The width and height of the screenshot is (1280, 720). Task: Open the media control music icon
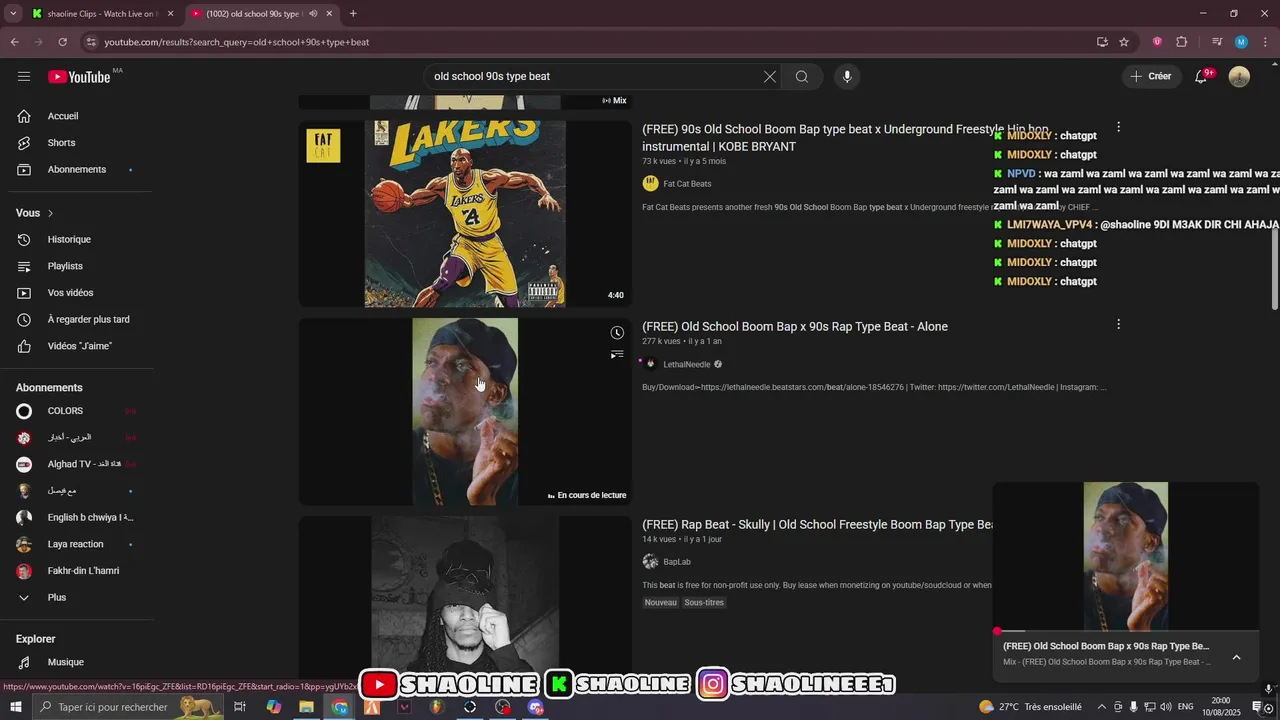coord(1217,42)
